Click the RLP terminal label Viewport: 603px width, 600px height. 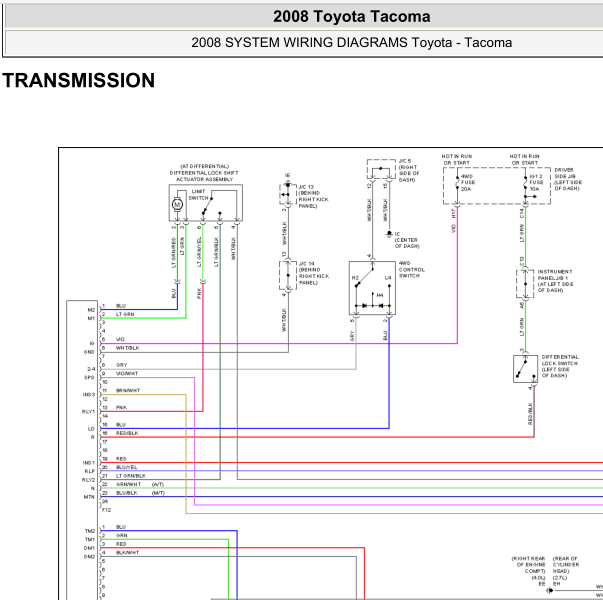tap(90, 471)
